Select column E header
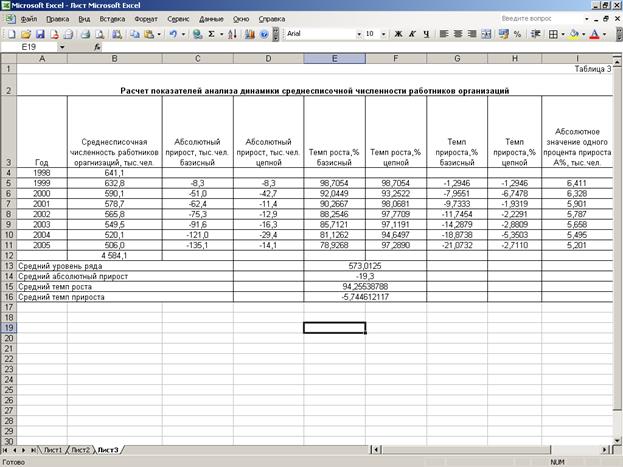The height and width of the screenshot is (467, 623). [335, 58]
